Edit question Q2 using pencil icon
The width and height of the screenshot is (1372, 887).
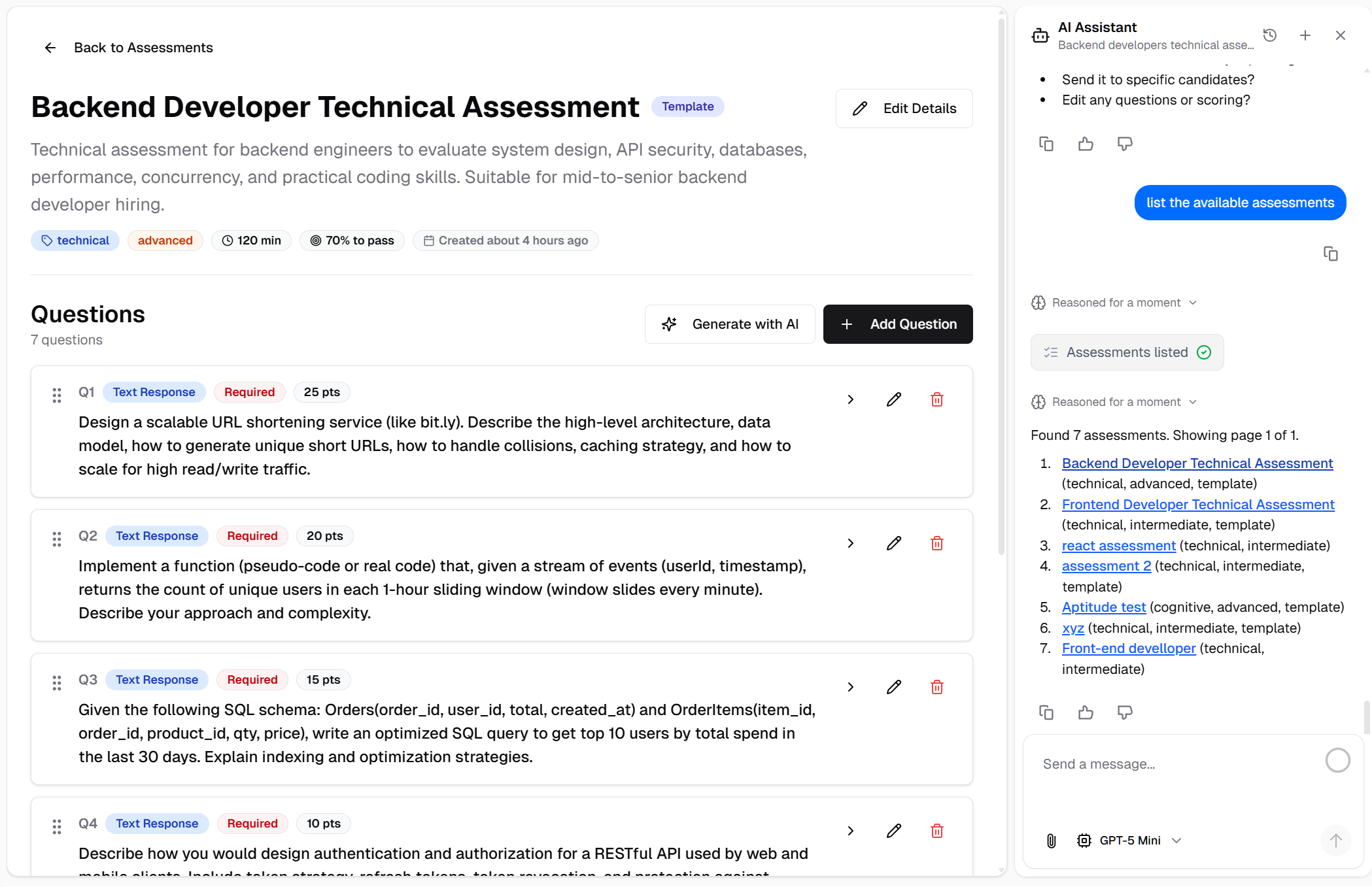click(893, 543)
